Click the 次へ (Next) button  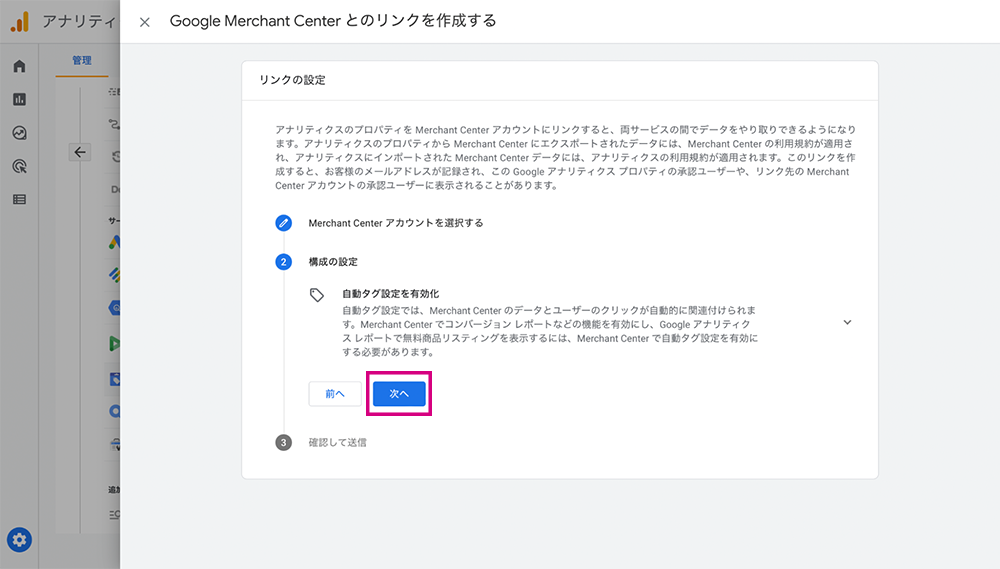coord(399,394)
